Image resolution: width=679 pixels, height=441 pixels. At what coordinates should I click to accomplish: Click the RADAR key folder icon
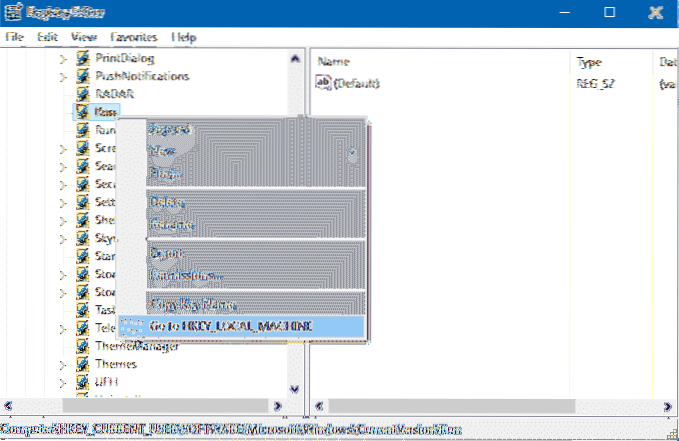(x=83, y=94)
